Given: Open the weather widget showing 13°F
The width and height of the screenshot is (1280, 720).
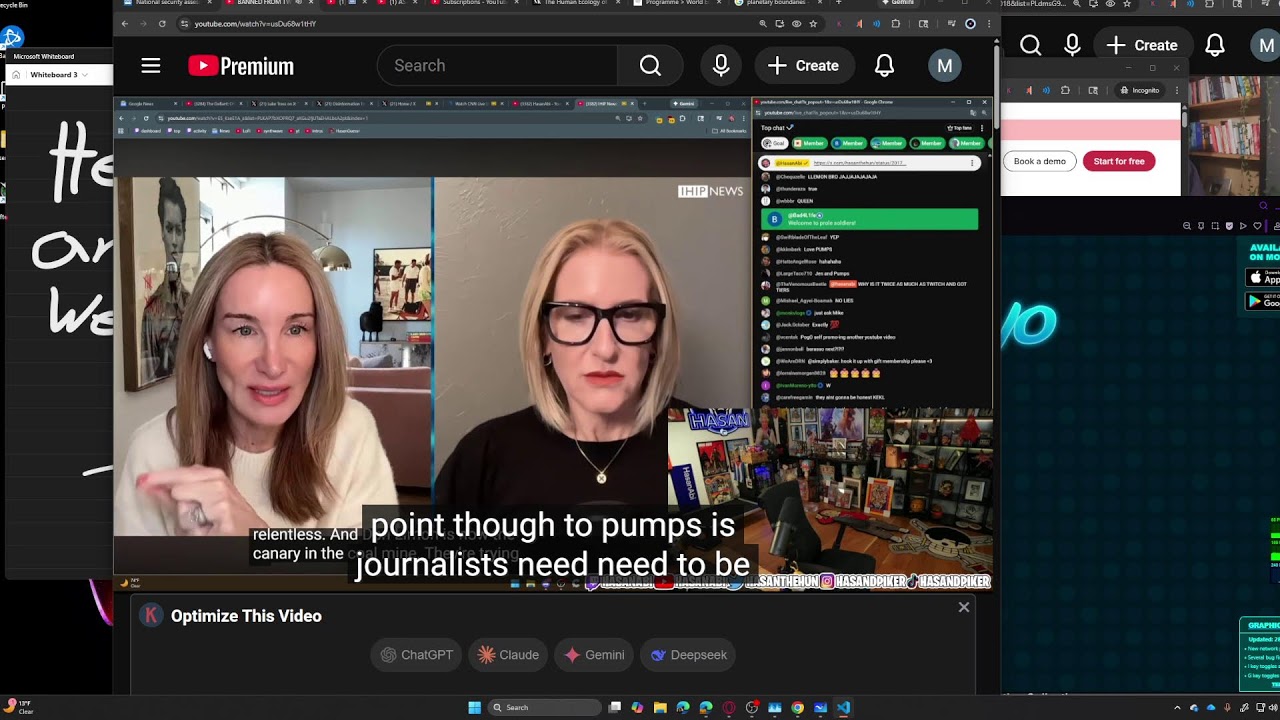Looking at the screenshot, I should 17,707.
